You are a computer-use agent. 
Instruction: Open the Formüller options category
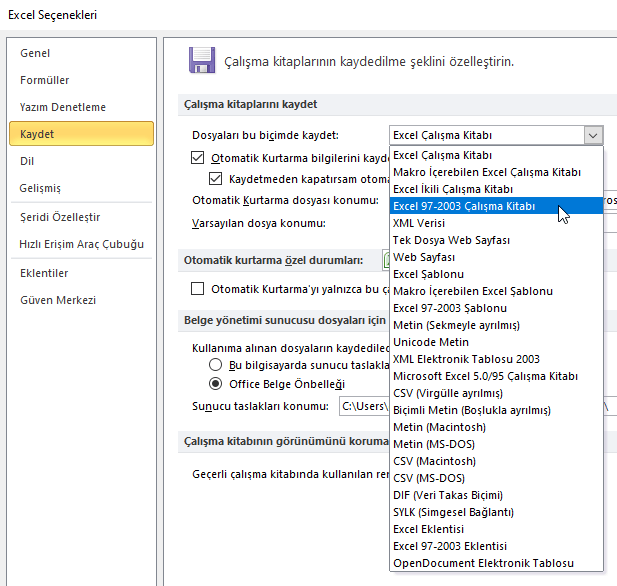(x=81, y=80)
